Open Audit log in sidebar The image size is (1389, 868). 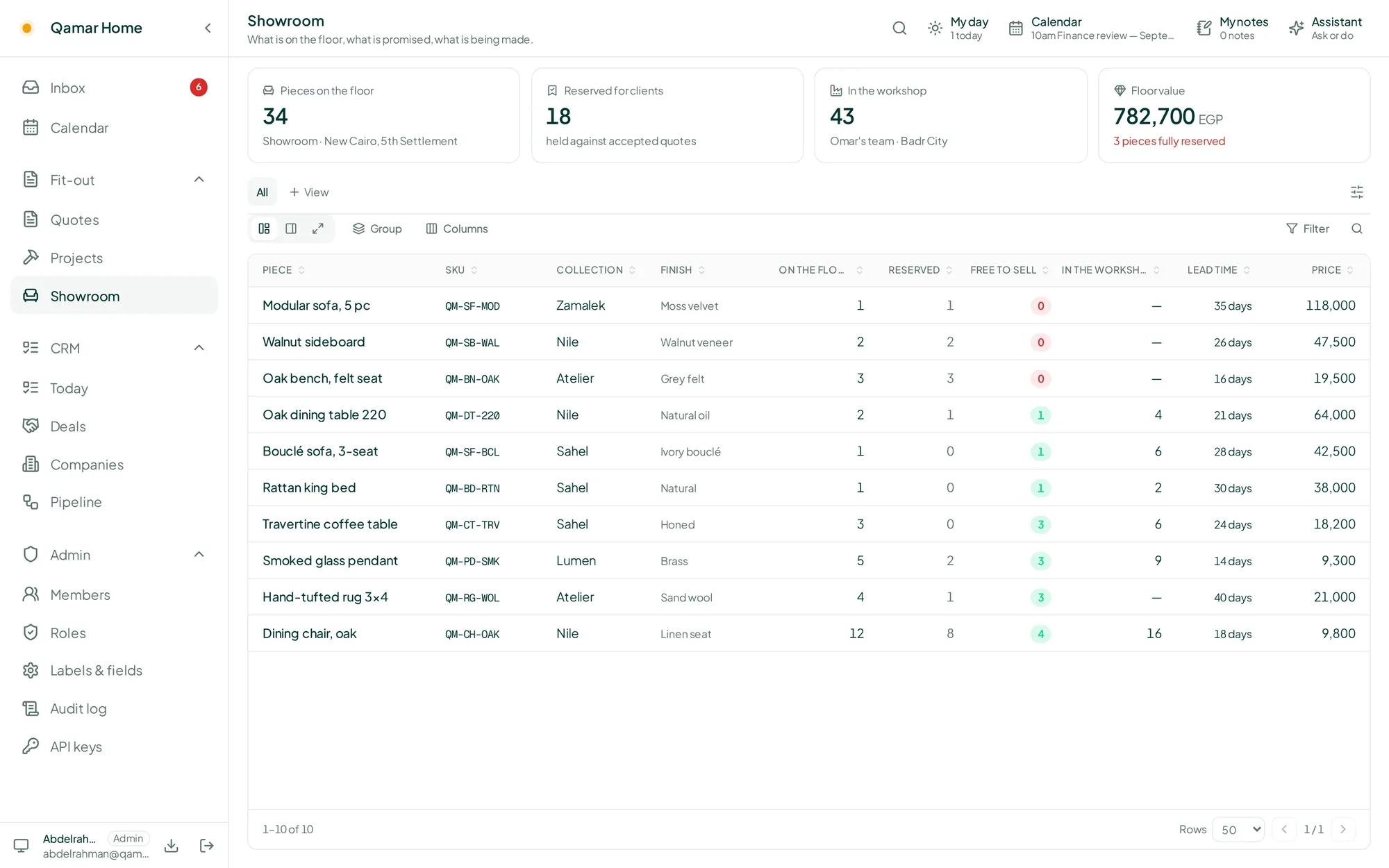point(114,708)
